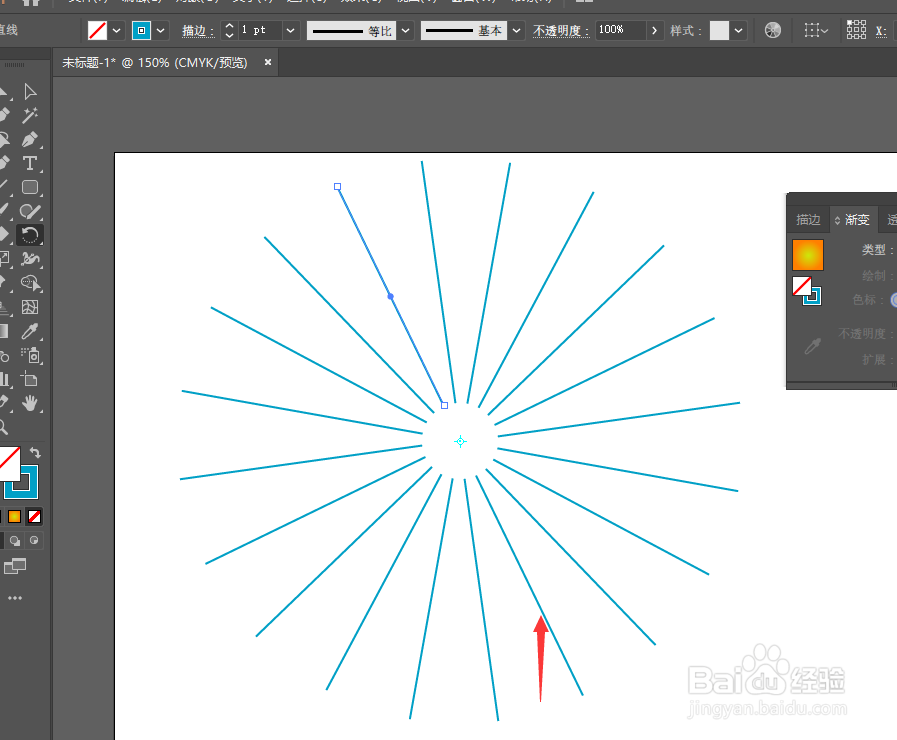The width and height of the screenshot is (897, 740).
Task: Switch to the 渐变 panel tab
Action: pyautogui.click(x=857, y=220)
